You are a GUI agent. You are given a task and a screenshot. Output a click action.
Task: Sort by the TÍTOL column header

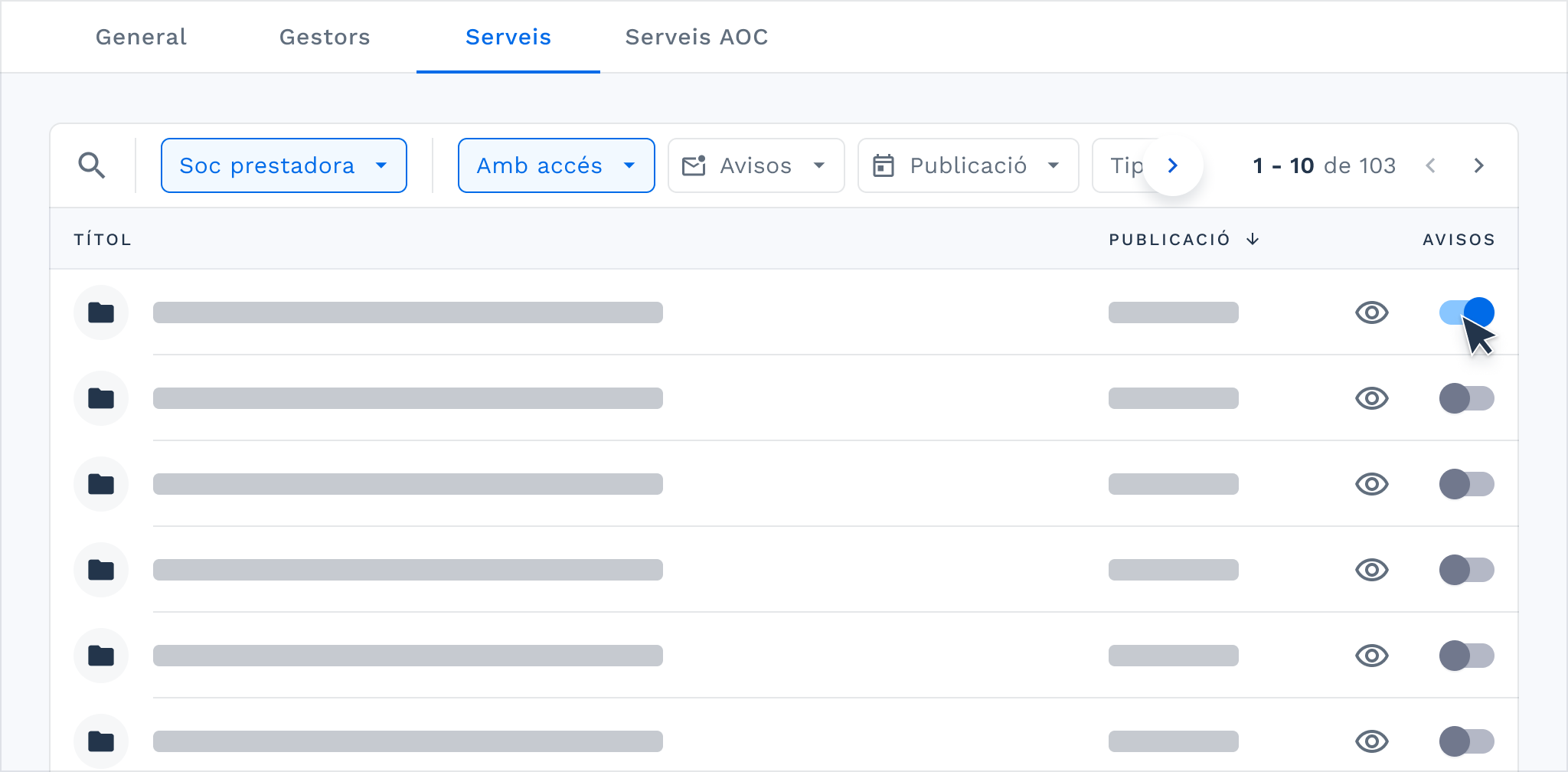[x=103, y=240]
